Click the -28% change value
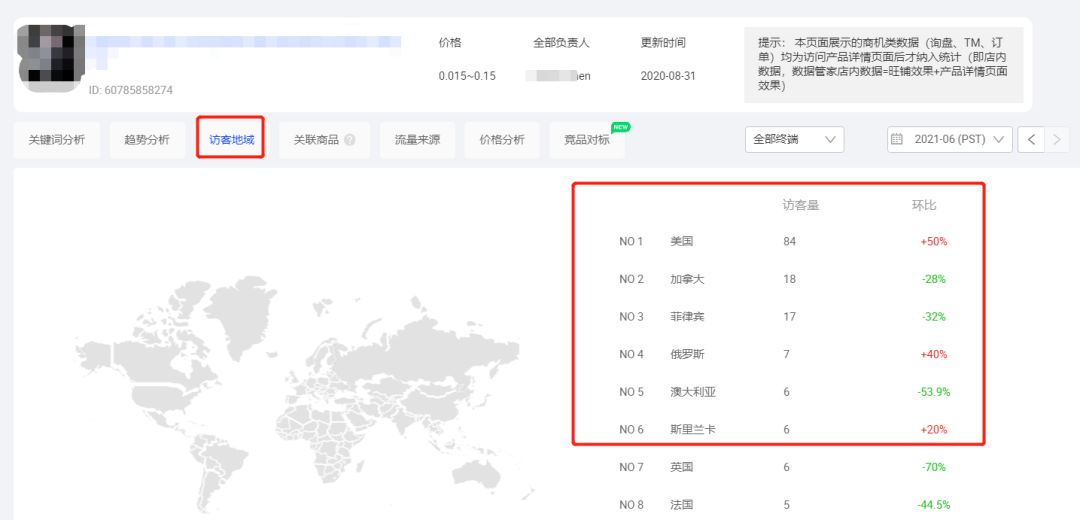This screenshot has width=1080, height=520. tap(934, 279)
